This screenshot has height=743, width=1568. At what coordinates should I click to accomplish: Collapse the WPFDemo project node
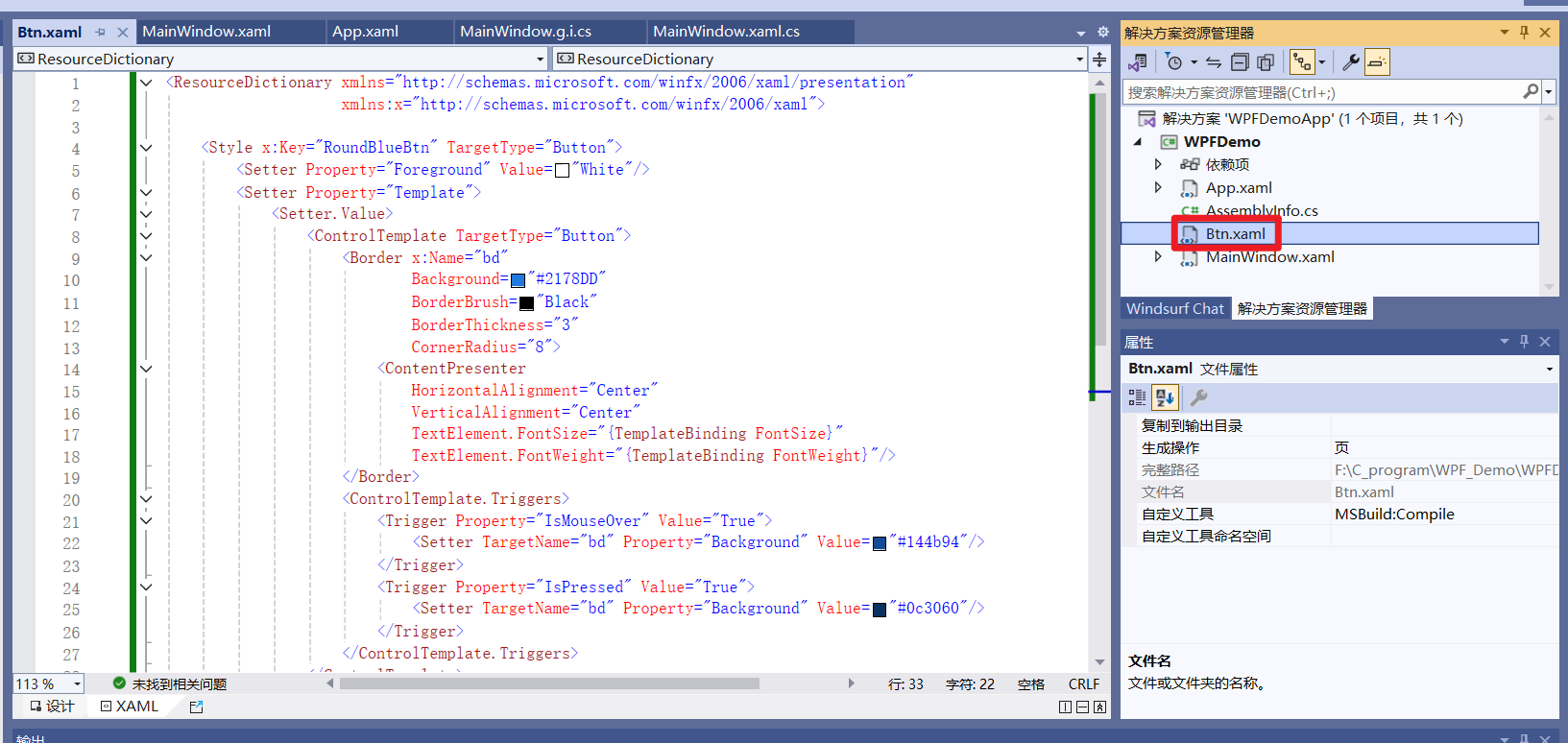pyautogui.click(x=1138, y=142)
